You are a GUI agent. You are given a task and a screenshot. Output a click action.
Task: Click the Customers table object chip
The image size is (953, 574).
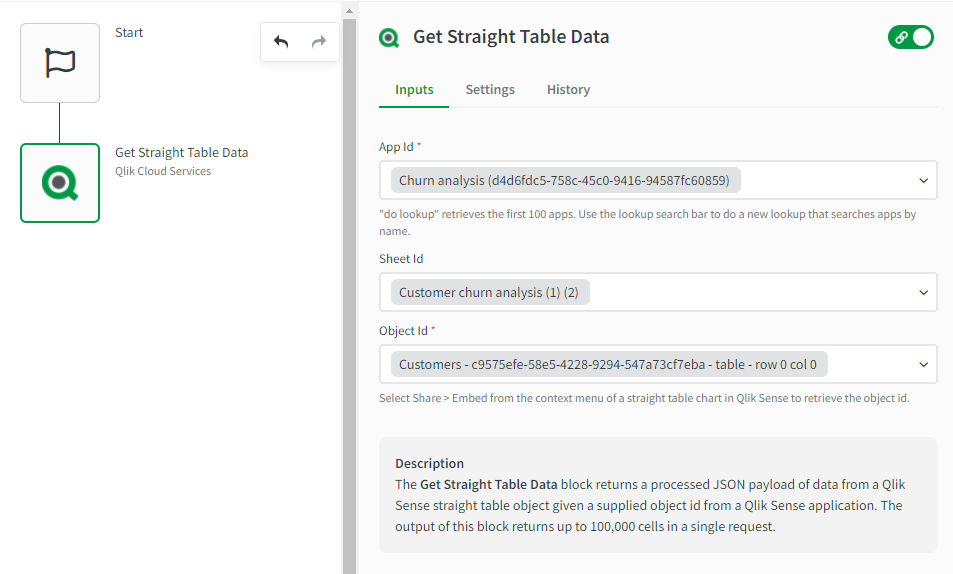click(609, 365)
